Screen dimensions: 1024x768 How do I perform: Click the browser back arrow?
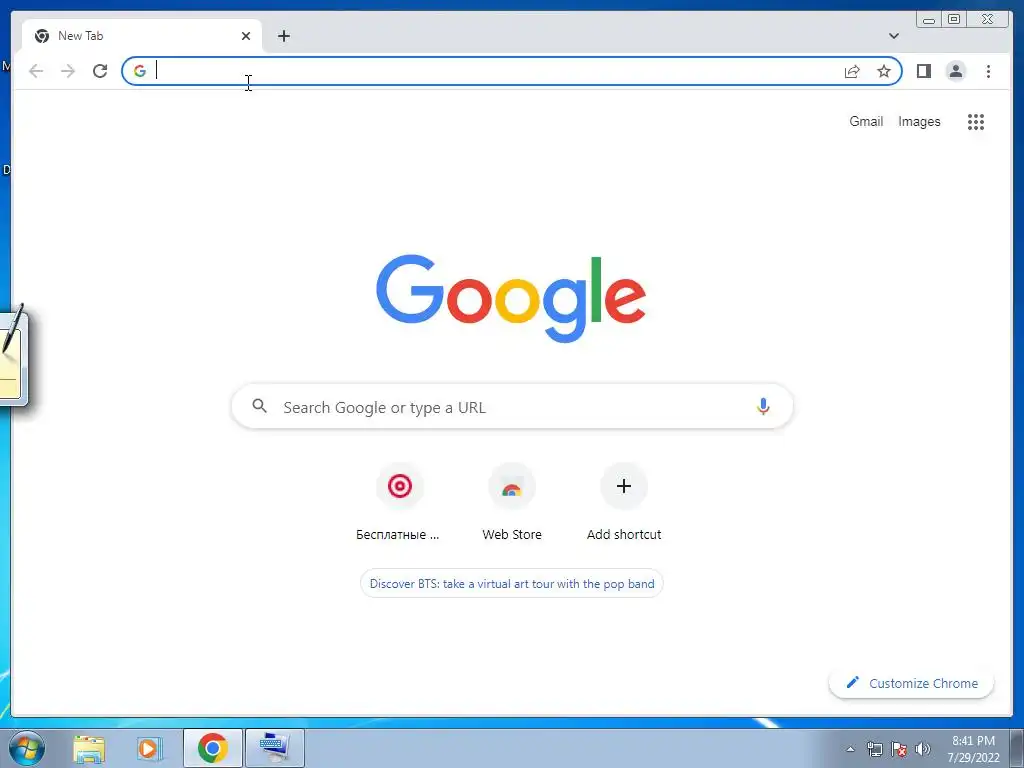[36, 71]
